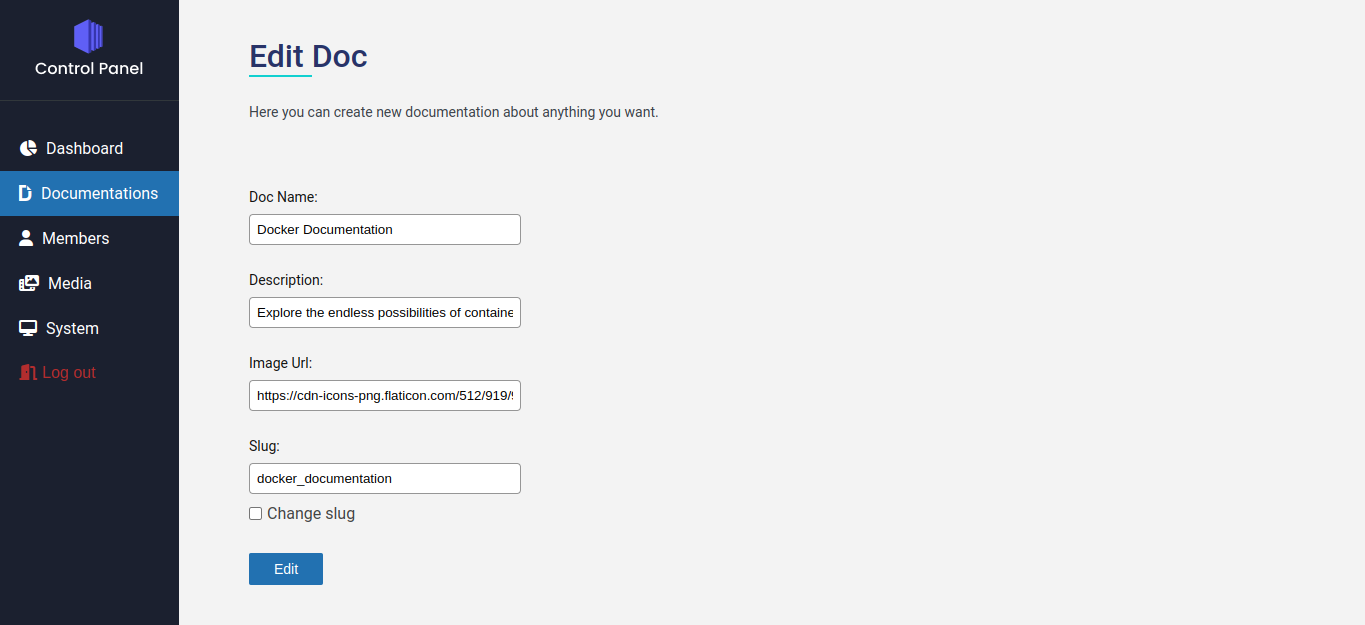Click the Members person icon
This screenshot has width=1365, height=625.
(26, 238)
